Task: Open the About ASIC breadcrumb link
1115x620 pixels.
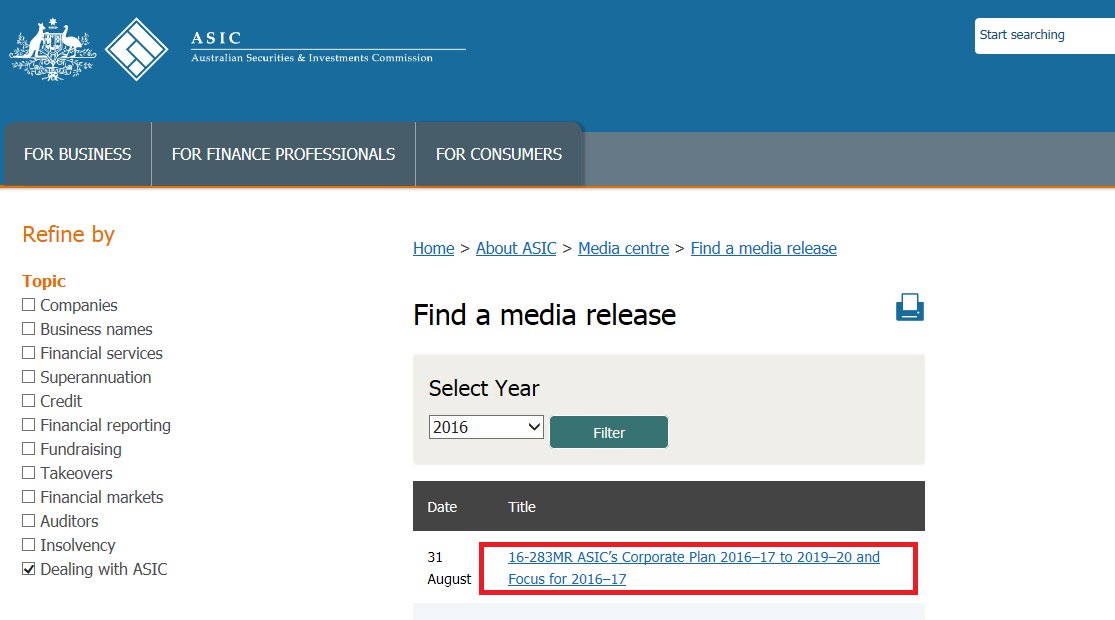Action: point(516,248)
